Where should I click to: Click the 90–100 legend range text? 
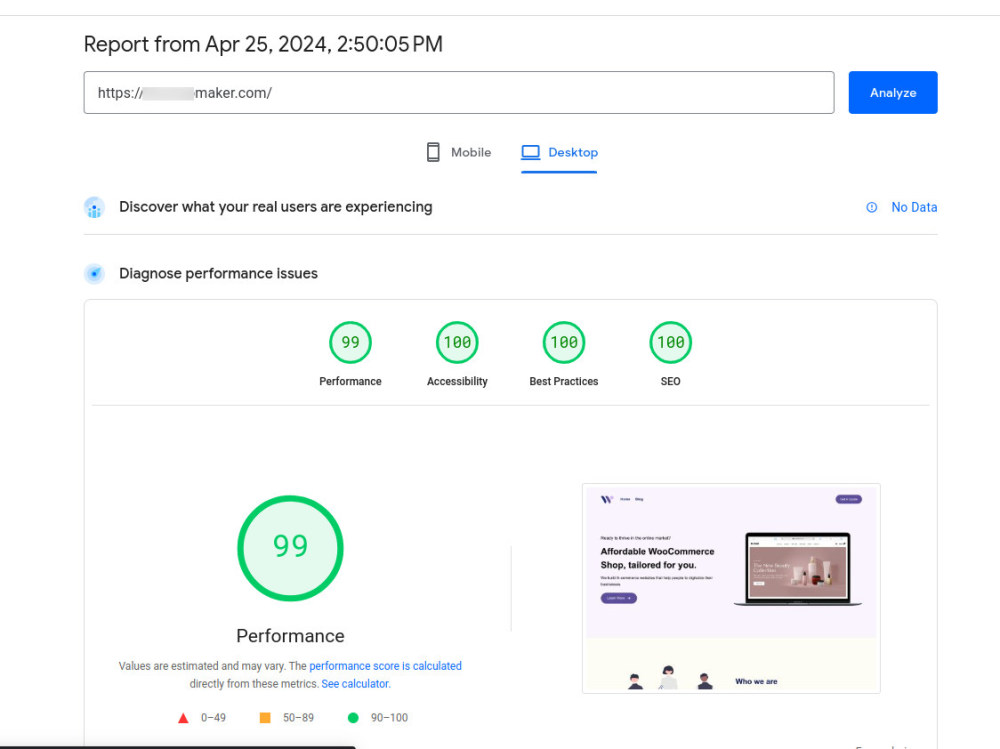389,718
